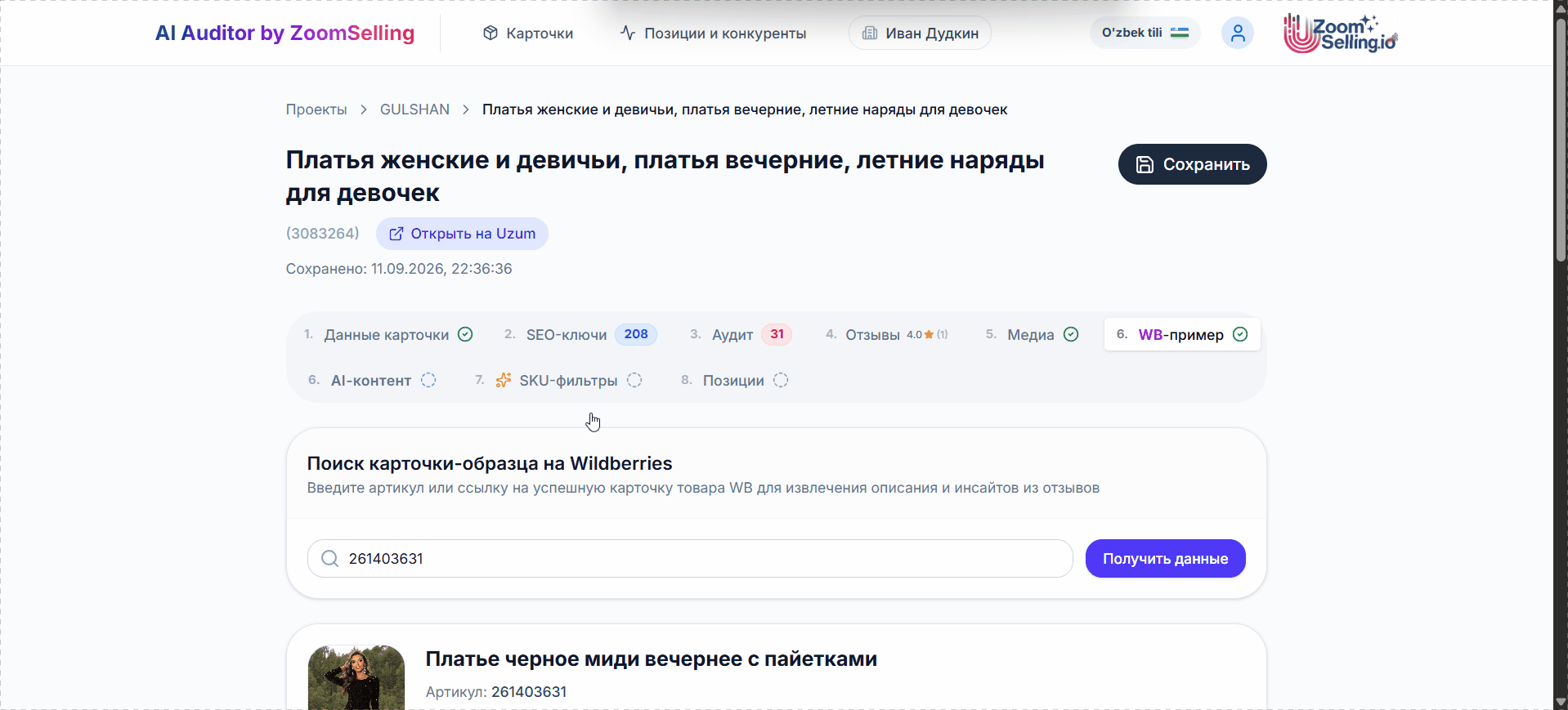Switch to Медиа tab
This screenshot has height=710, width=1568.
(x=1033, y=334)
